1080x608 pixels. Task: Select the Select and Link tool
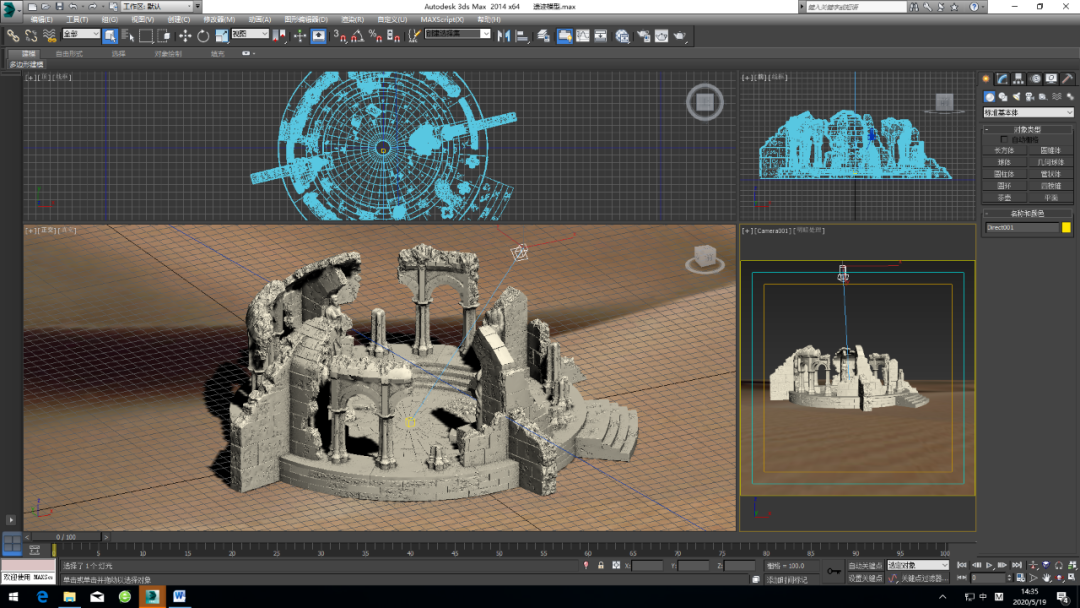point(13,36)
